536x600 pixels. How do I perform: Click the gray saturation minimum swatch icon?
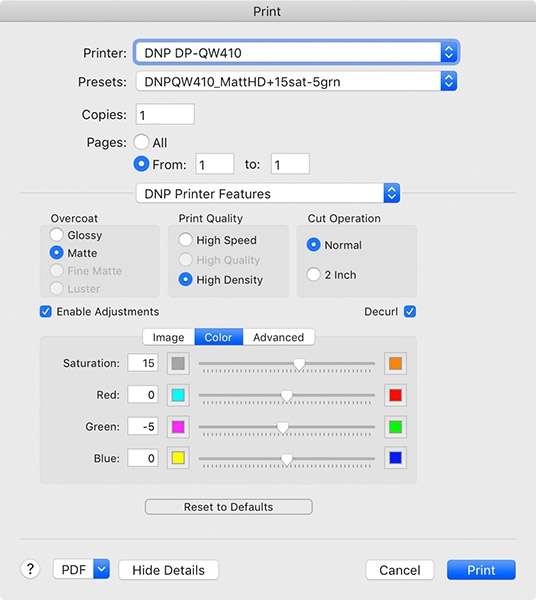point(178,363)
